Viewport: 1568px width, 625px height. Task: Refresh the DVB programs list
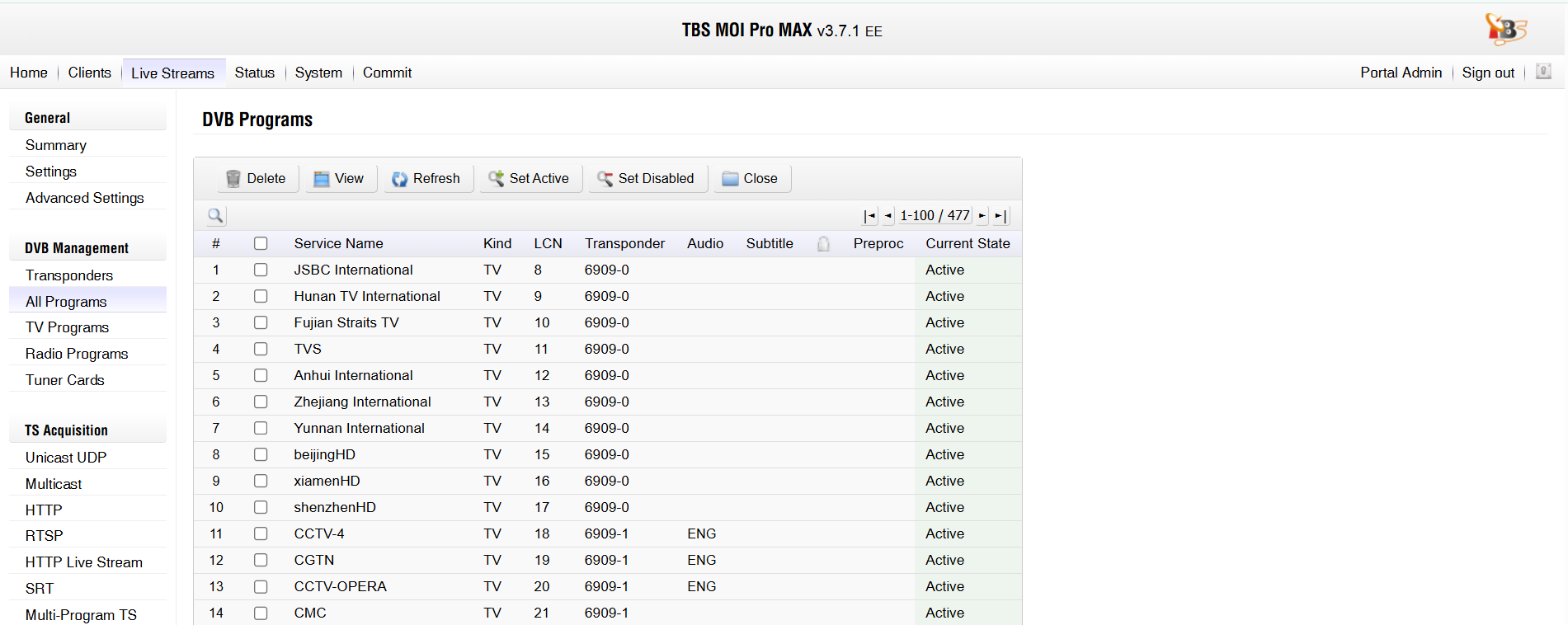pyautogui.click(x=426, y=179)
